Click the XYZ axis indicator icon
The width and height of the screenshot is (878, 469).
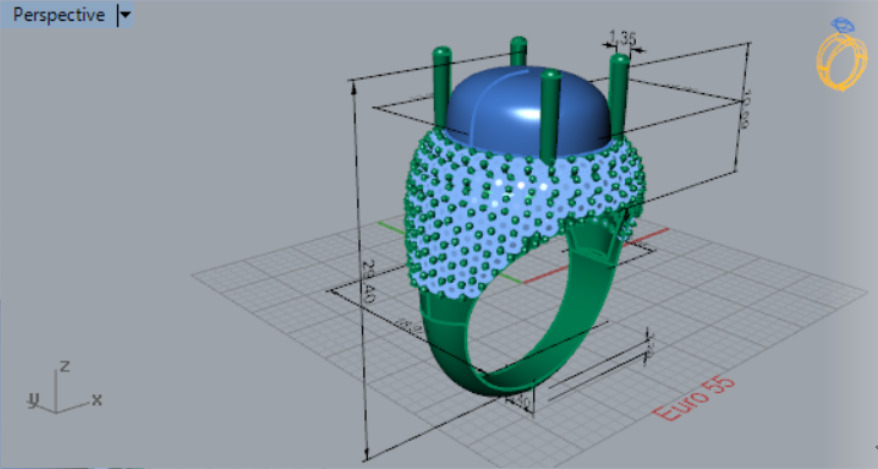[x=64, y=389]
